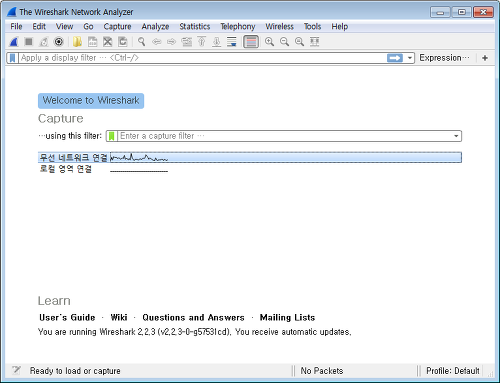
Task: Open the Telephony menu
Action: coord(238,26)
